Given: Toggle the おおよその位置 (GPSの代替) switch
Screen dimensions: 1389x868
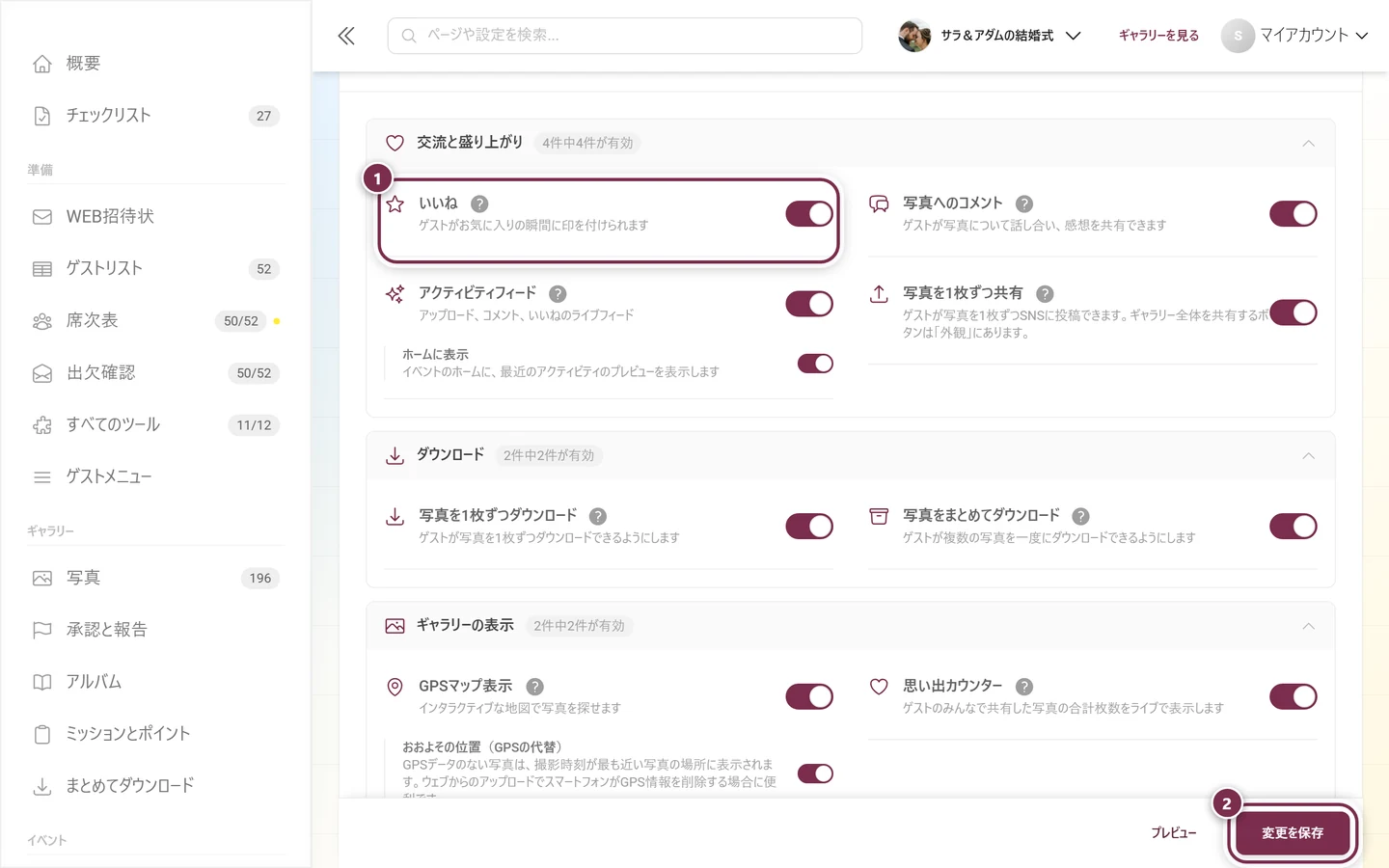Looking at the screenshot, I should (815, 773).
